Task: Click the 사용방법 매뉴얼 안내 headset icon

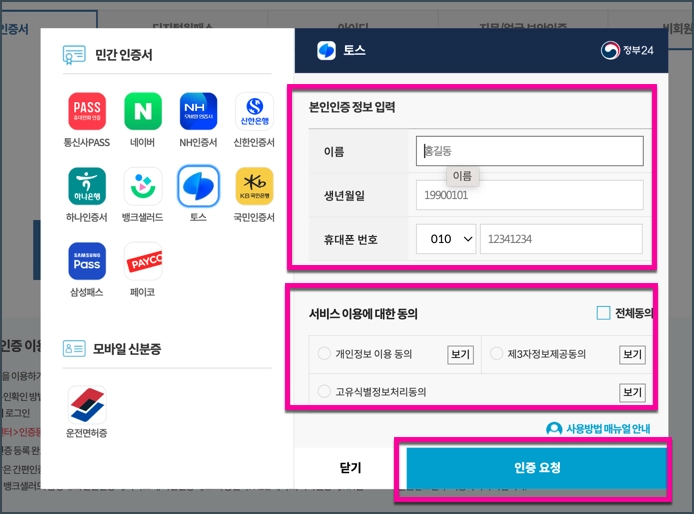Action: pos(554,429)
